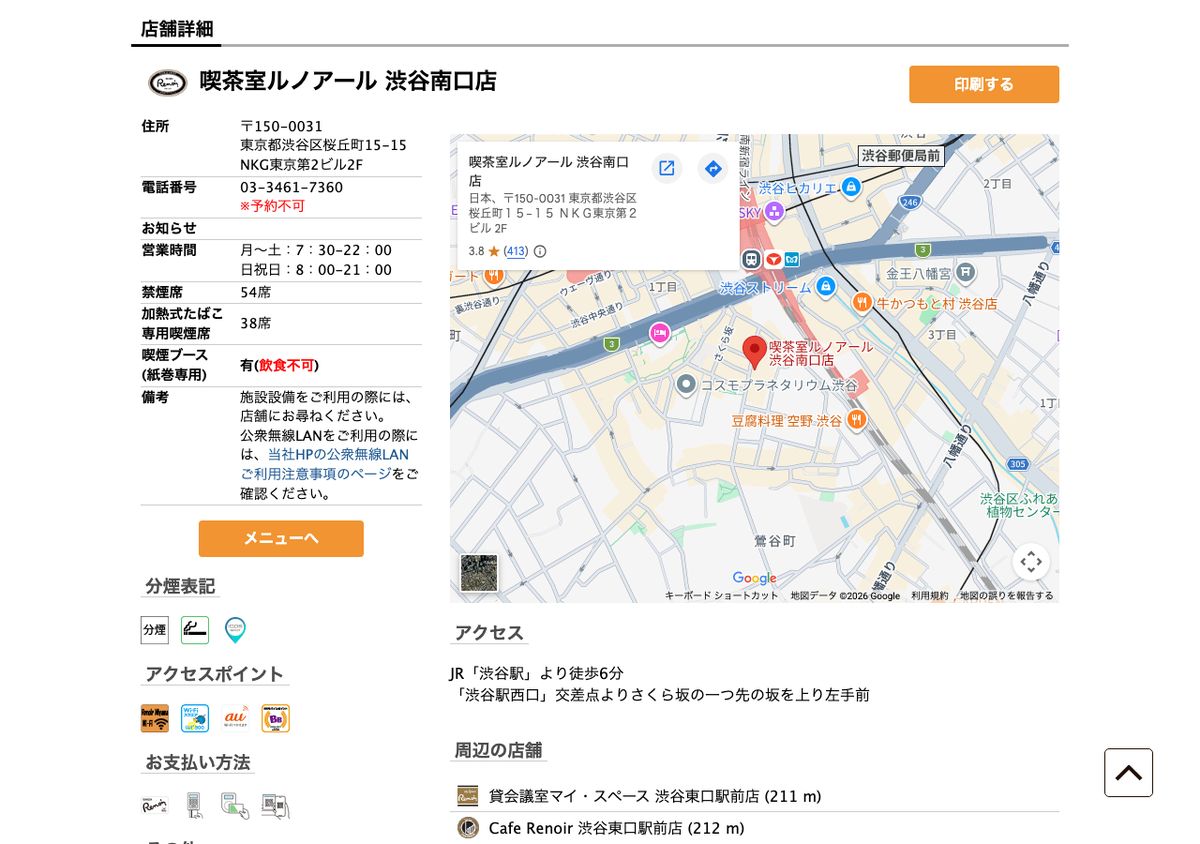Image resolution: width=1200 pixels, height=844 pixels.
Task: Click the map card title 喫茶室ルノアール 渋谷南口店
Action: [x=549, y=171]
